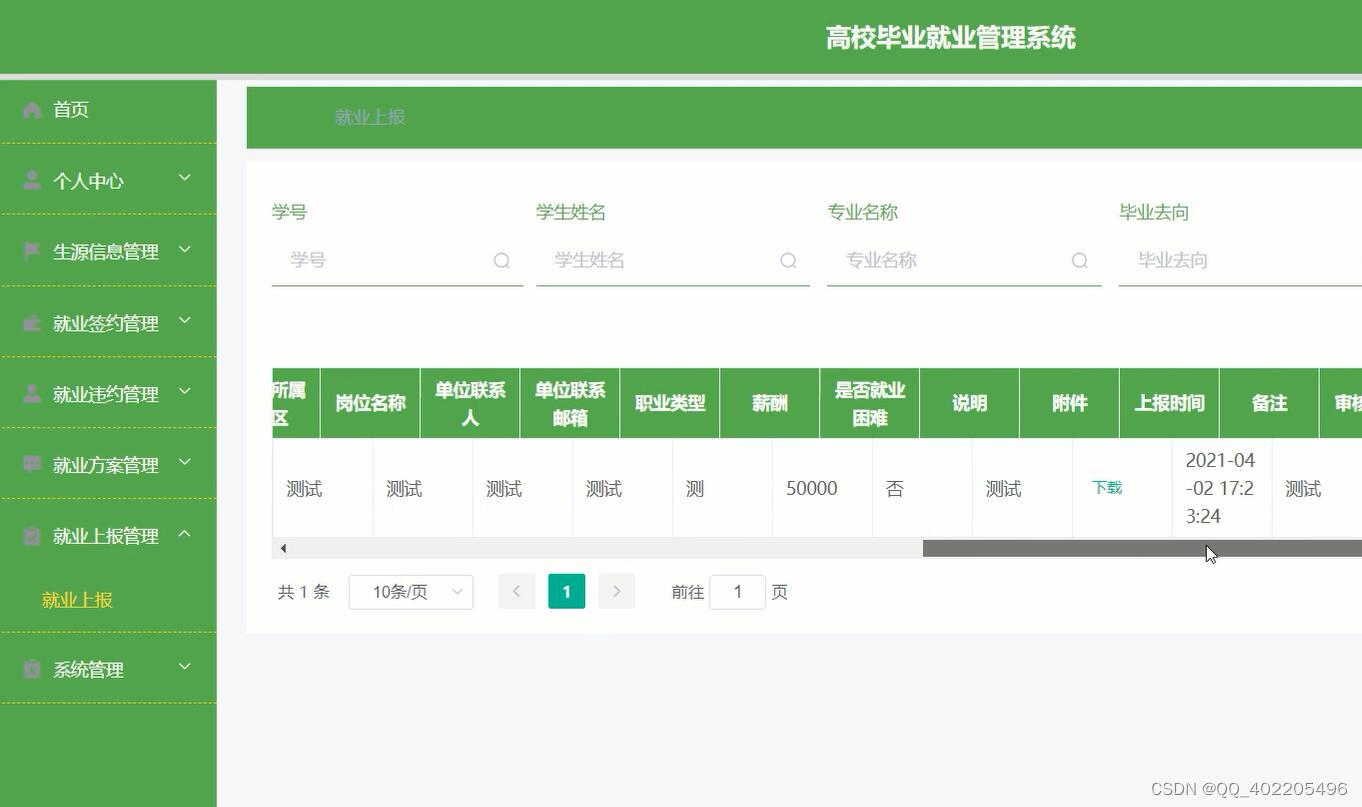Click the icon next to 就业签约管理
1362x807 pixels.
click(x=29, y=320)
